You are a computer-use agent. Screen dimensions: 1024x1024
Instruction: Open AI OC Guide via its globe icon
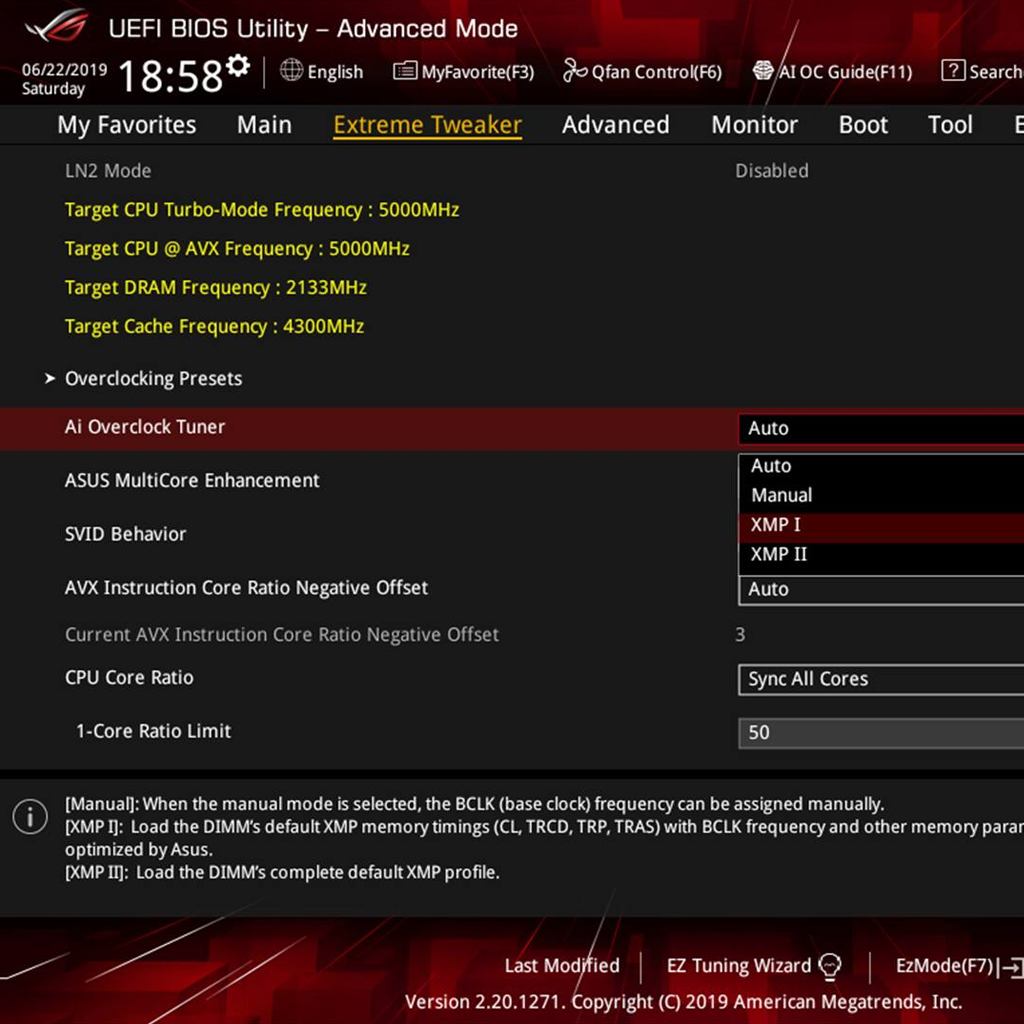(763, 71)
